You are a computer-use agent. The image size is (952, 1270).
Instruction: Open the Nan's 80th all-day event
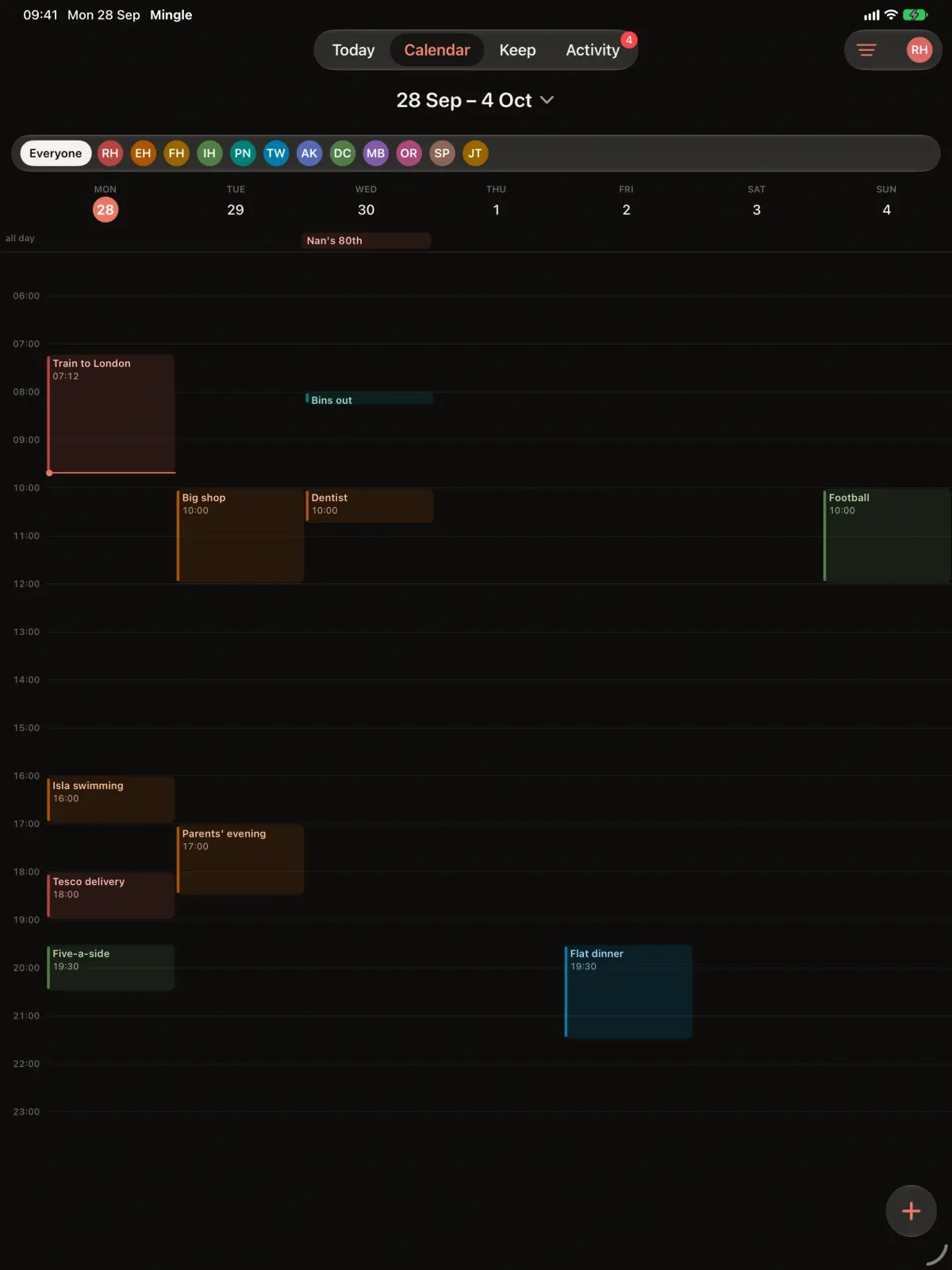[366, 241]
